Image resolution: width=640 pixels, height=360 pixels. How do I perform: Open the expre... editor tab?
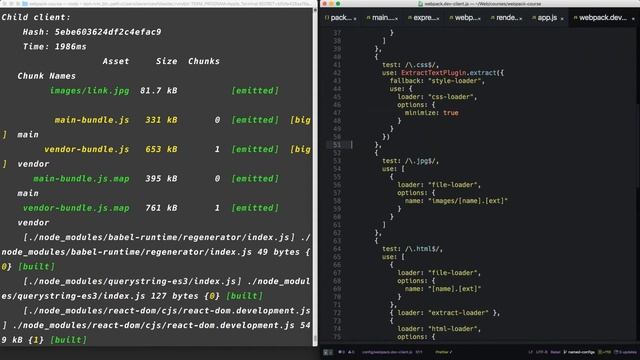(424, 18)
